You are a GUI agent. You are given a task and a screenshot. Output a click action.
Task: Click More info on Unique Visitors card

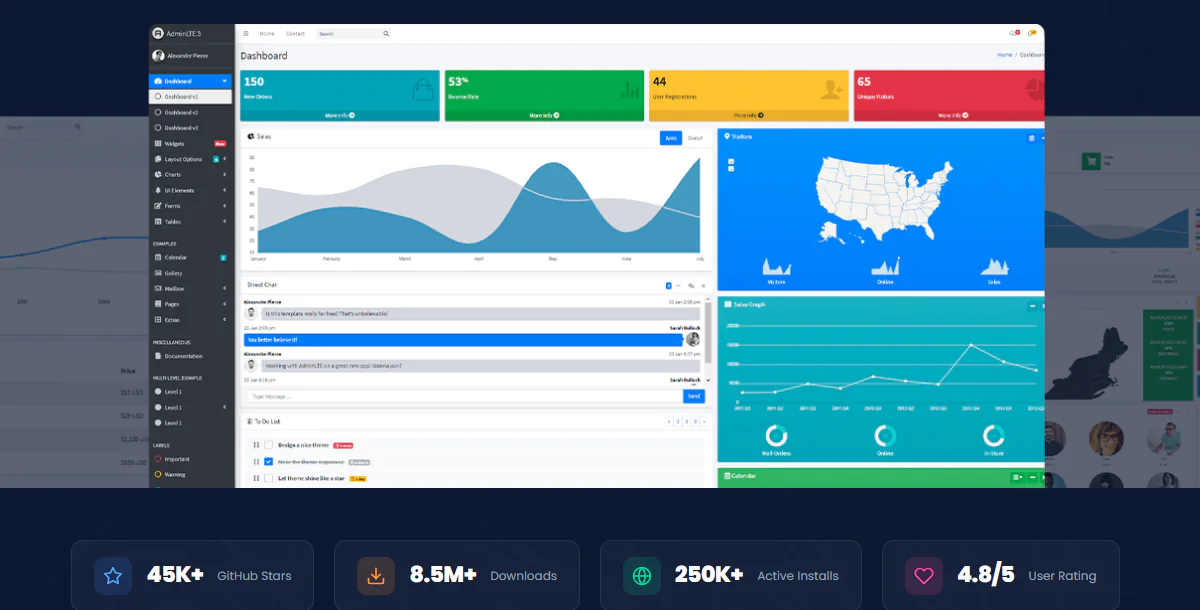(950, 115)
